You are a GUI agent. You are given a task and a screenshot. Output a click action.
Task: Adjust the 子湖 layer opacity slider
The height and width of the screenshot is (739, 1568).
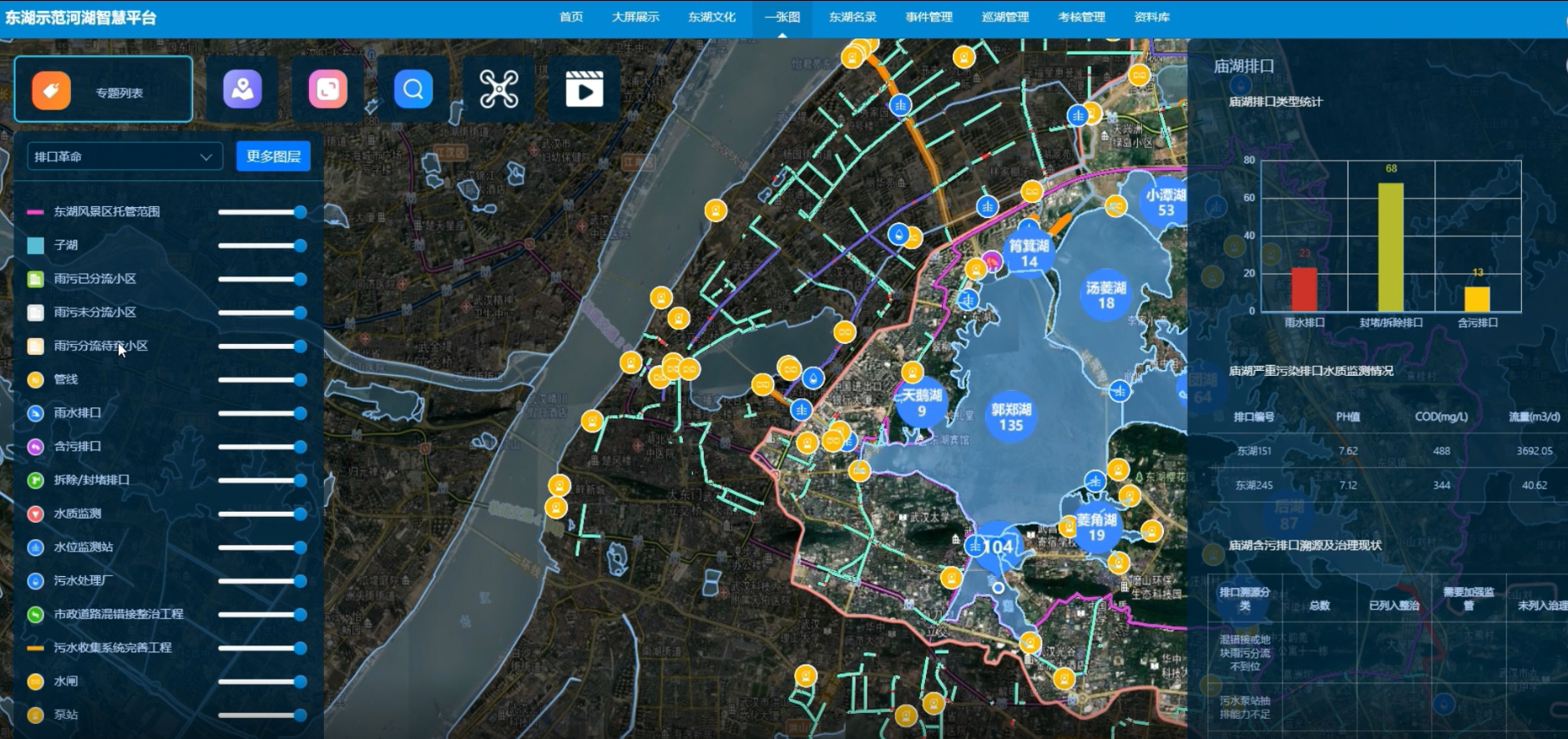262,245
